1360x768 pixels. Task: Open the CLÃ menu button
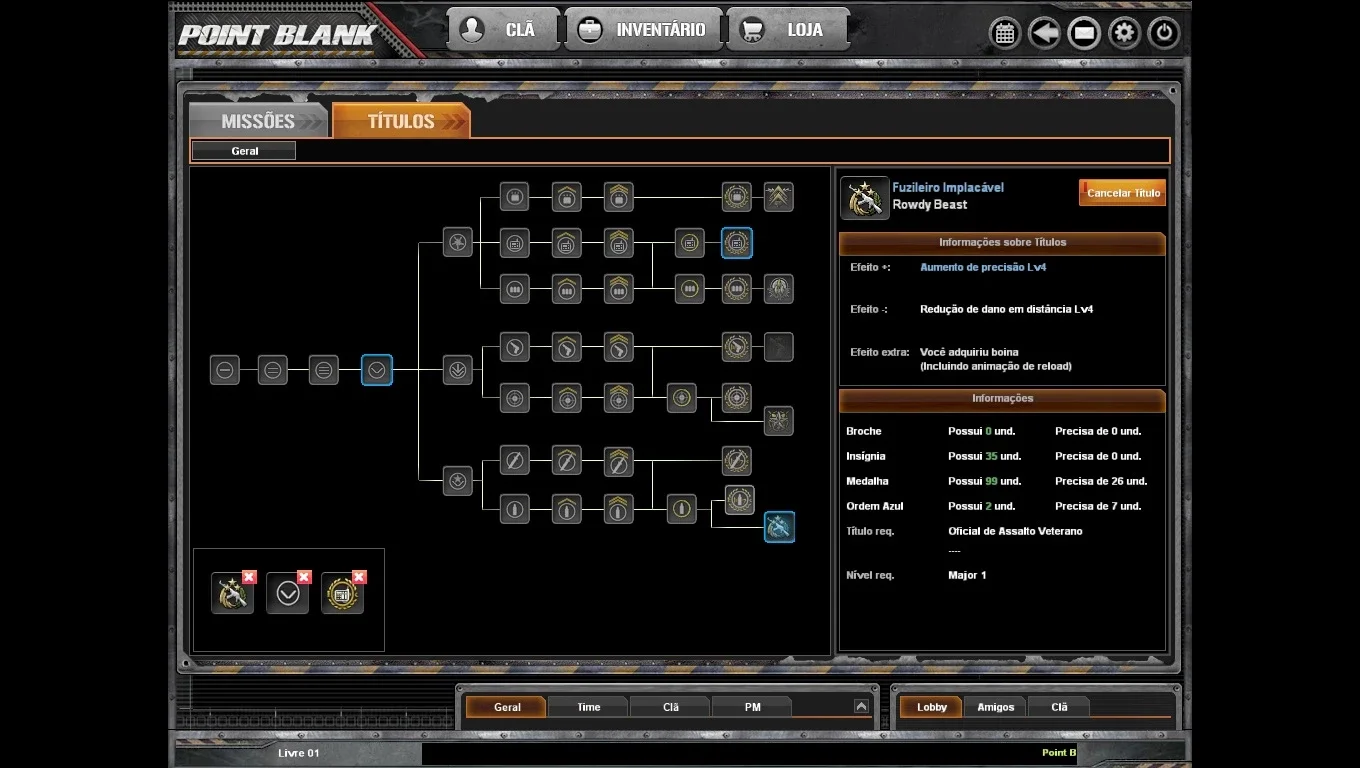503,30
